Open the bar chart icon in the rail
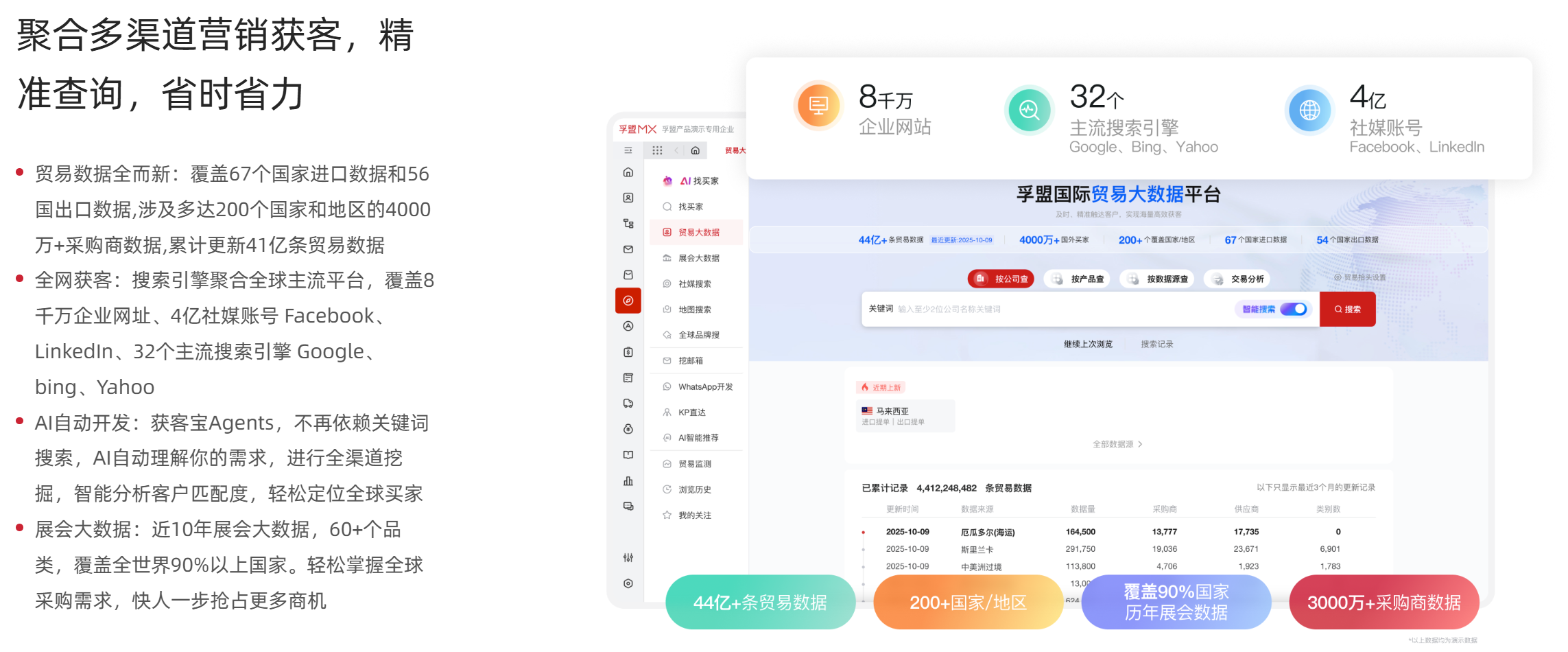This screenshot has height=652, width=1568. [628, 481]
